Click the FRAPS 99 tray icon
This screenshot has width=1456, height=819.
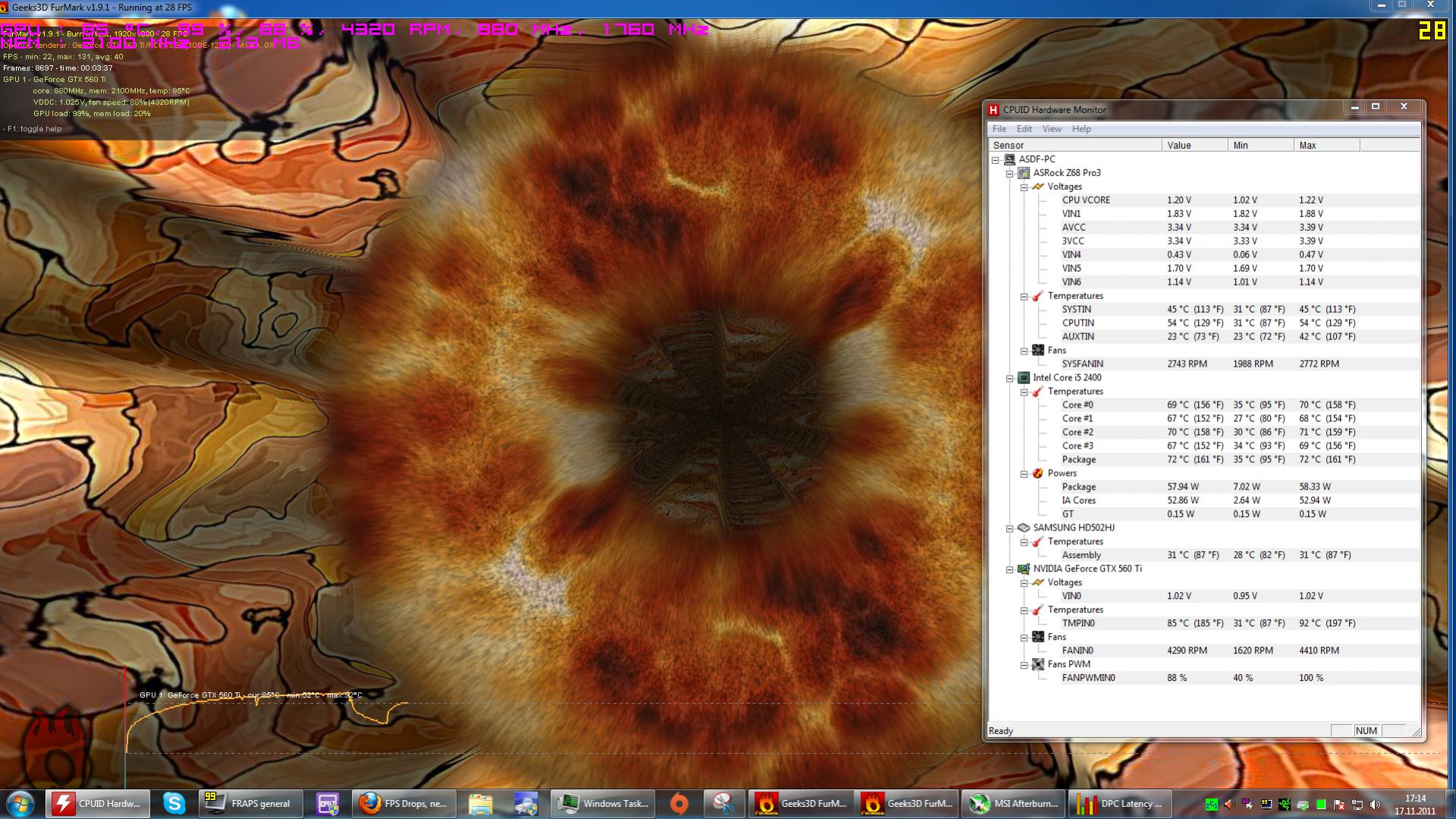[1266, 805]
